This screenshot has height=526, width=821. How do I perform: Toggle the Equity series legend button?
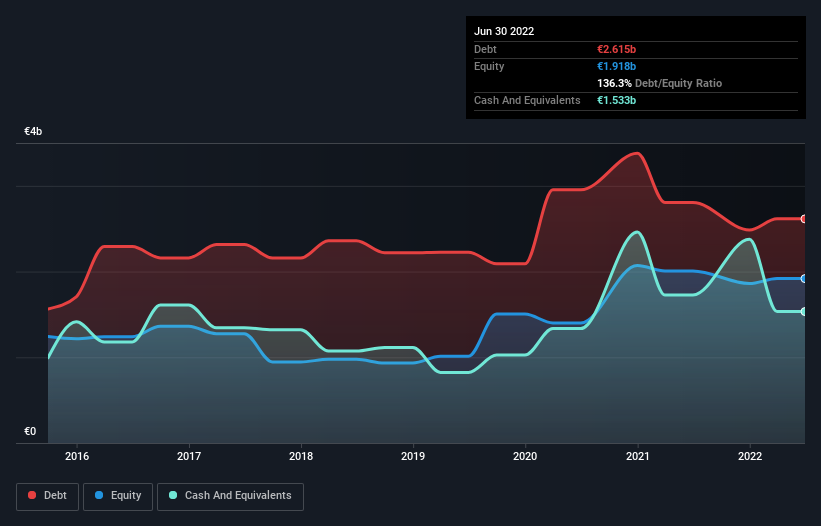[118, 496]
